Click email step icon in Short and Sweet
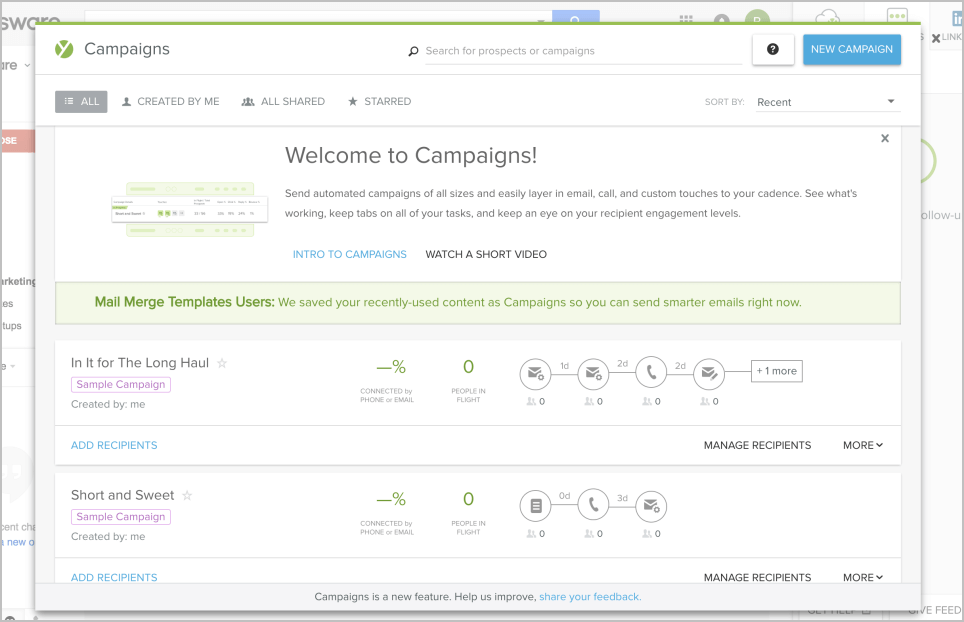The height and width of the screenshot is (622, 964). 652,505
